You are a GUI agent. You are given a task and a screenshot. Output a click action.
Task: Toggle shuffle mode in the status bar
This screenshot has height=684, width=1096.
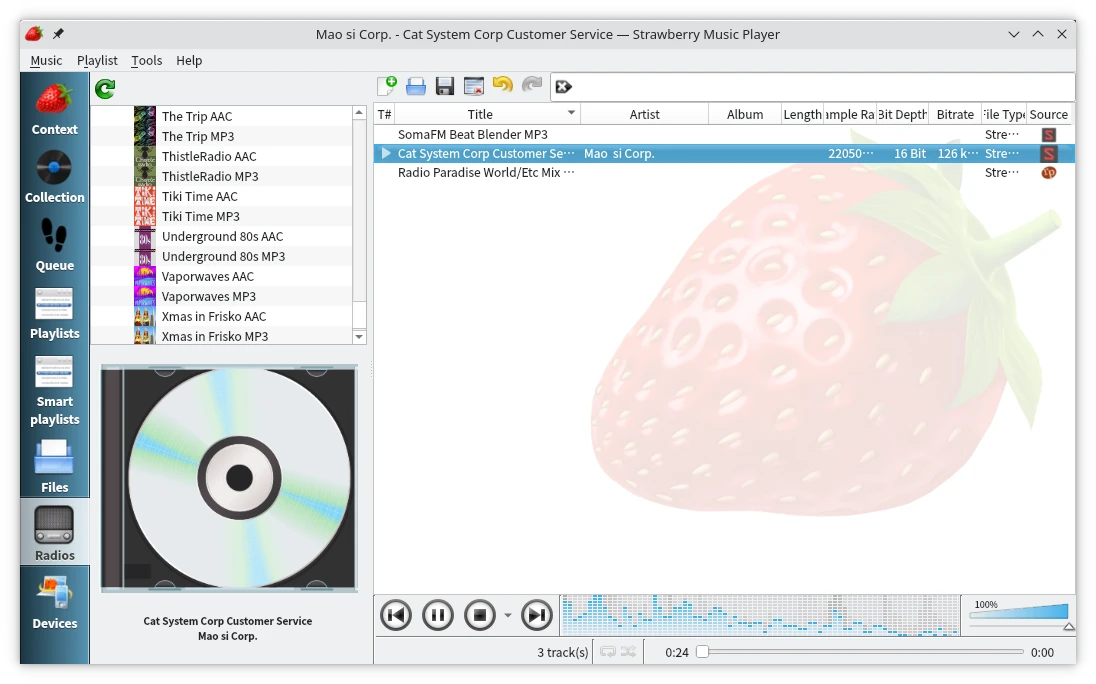(x=628, y=652)
